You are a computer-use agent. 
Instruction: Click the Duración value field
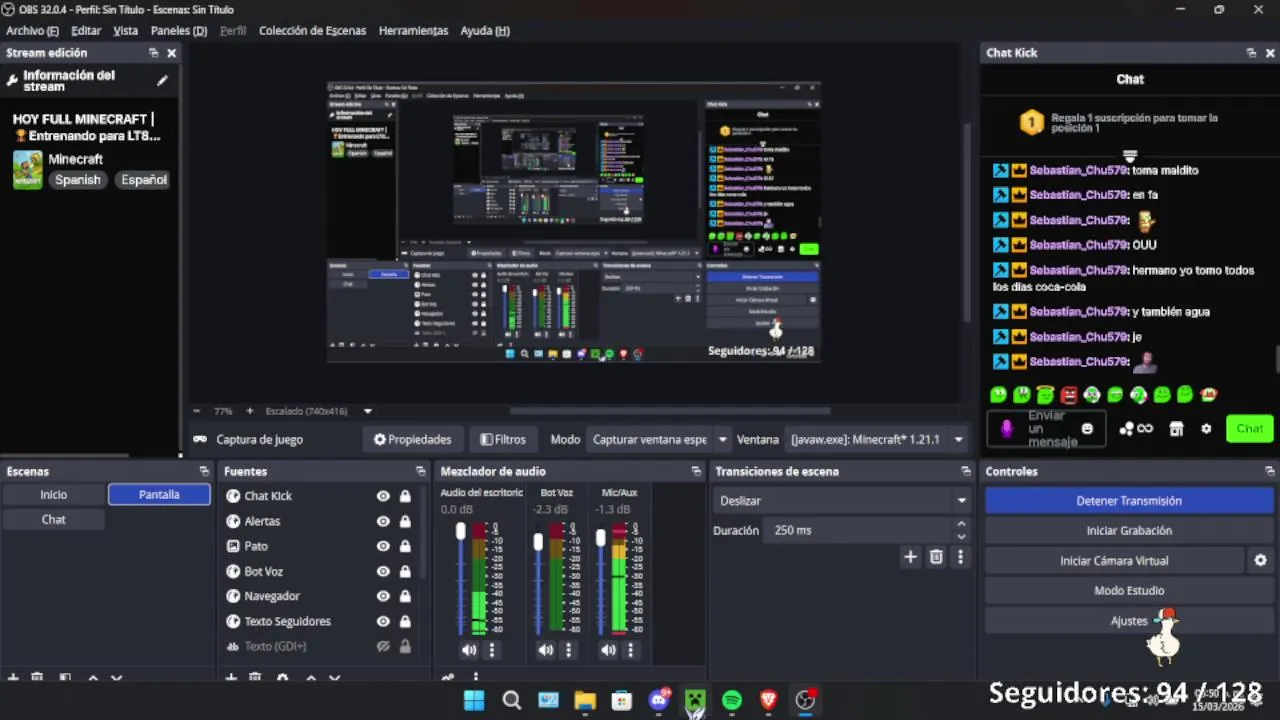point(860,531)
